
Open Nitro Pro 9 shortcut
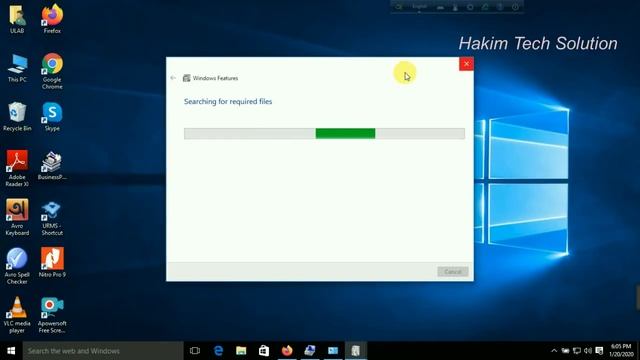click(x=52, y=262)
